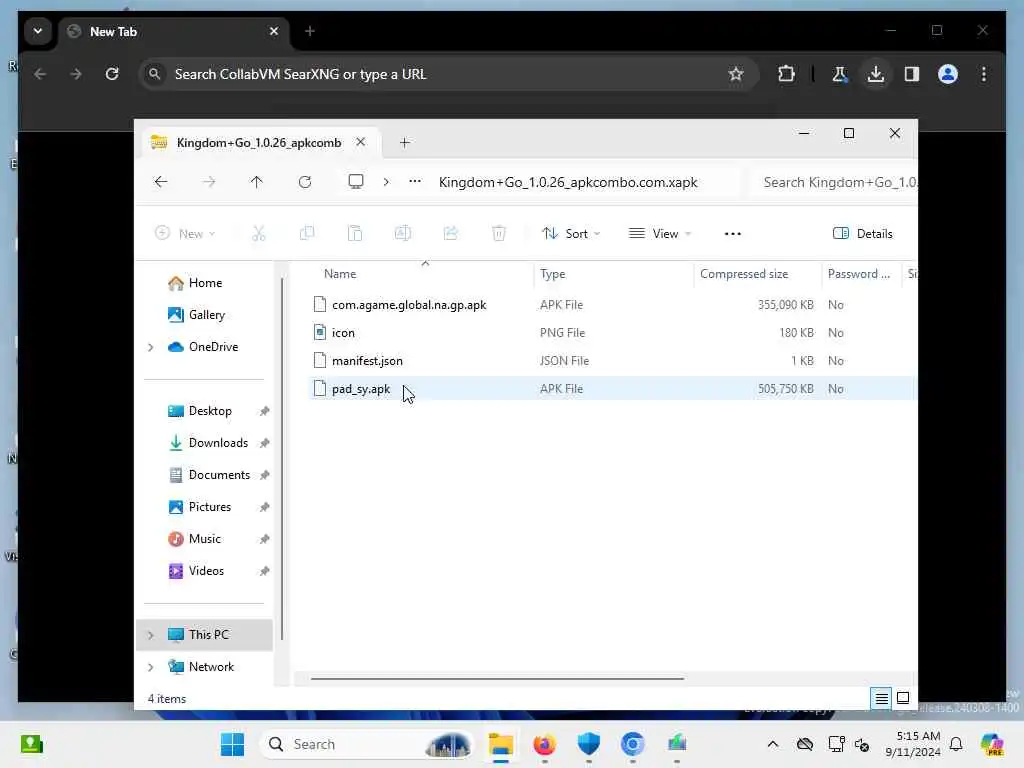Open the Sort dropdown
This screenshot has width=1024, height=768.
571,233
